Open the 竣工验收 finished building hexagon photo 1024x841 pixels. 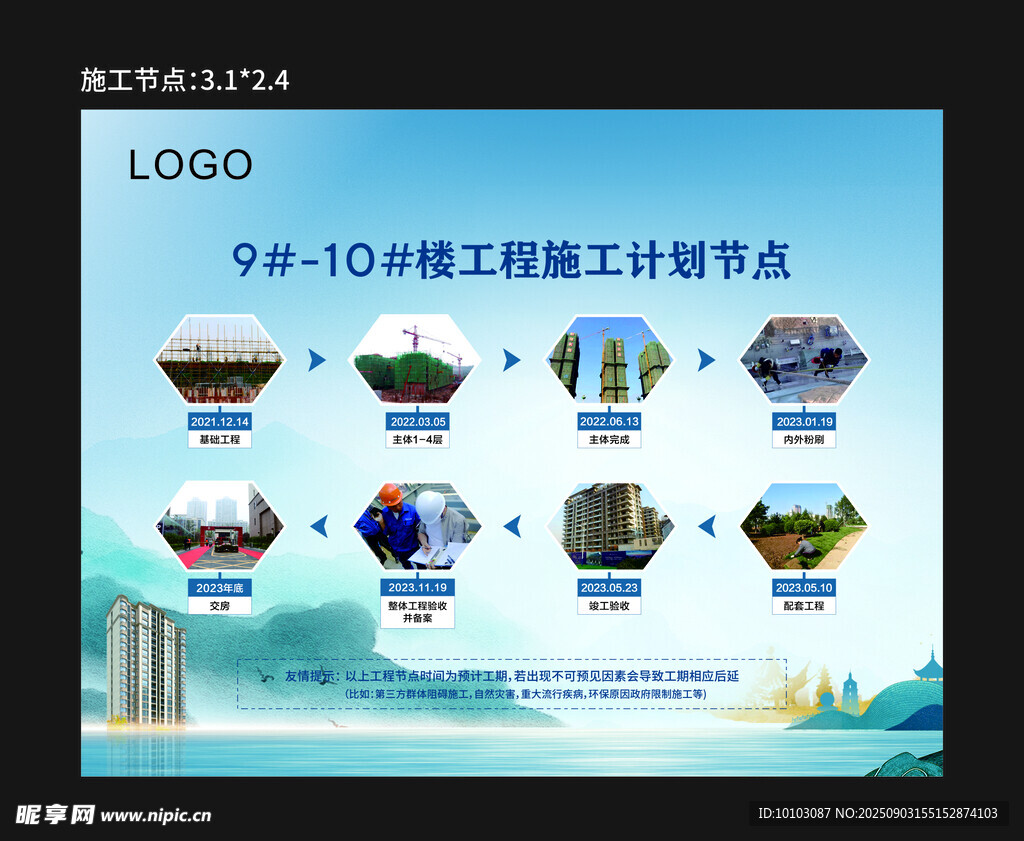tap(609, 526)
